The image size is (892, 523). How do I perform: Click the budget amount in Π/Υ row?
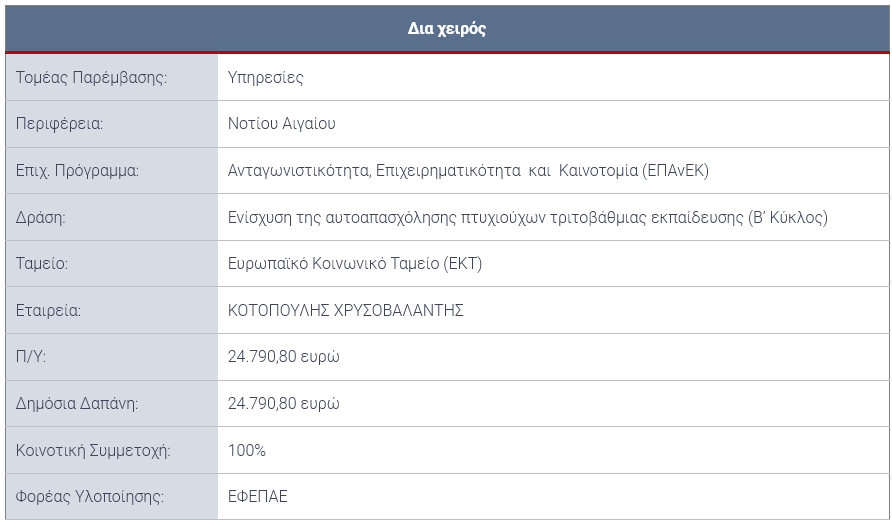[x=283, y=357]
